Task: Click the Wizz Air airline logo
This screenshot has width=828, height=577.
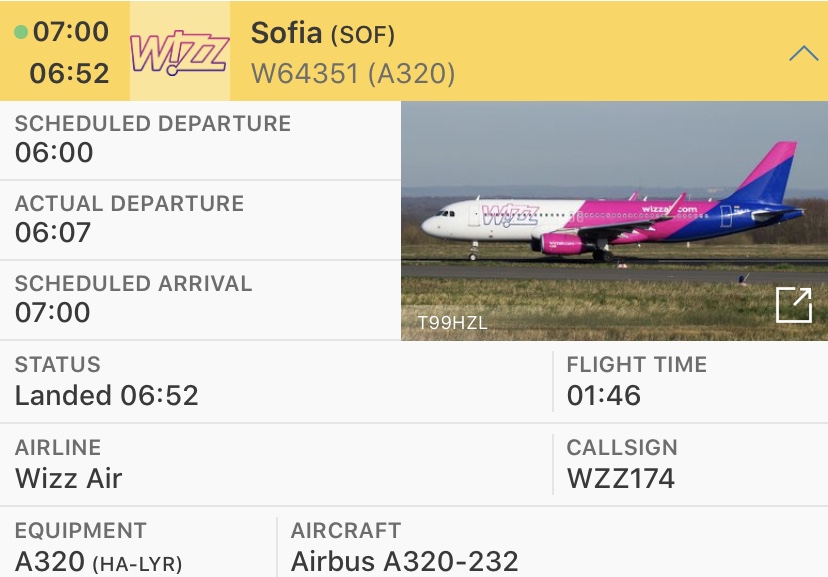Action: (x=180, y=52)
